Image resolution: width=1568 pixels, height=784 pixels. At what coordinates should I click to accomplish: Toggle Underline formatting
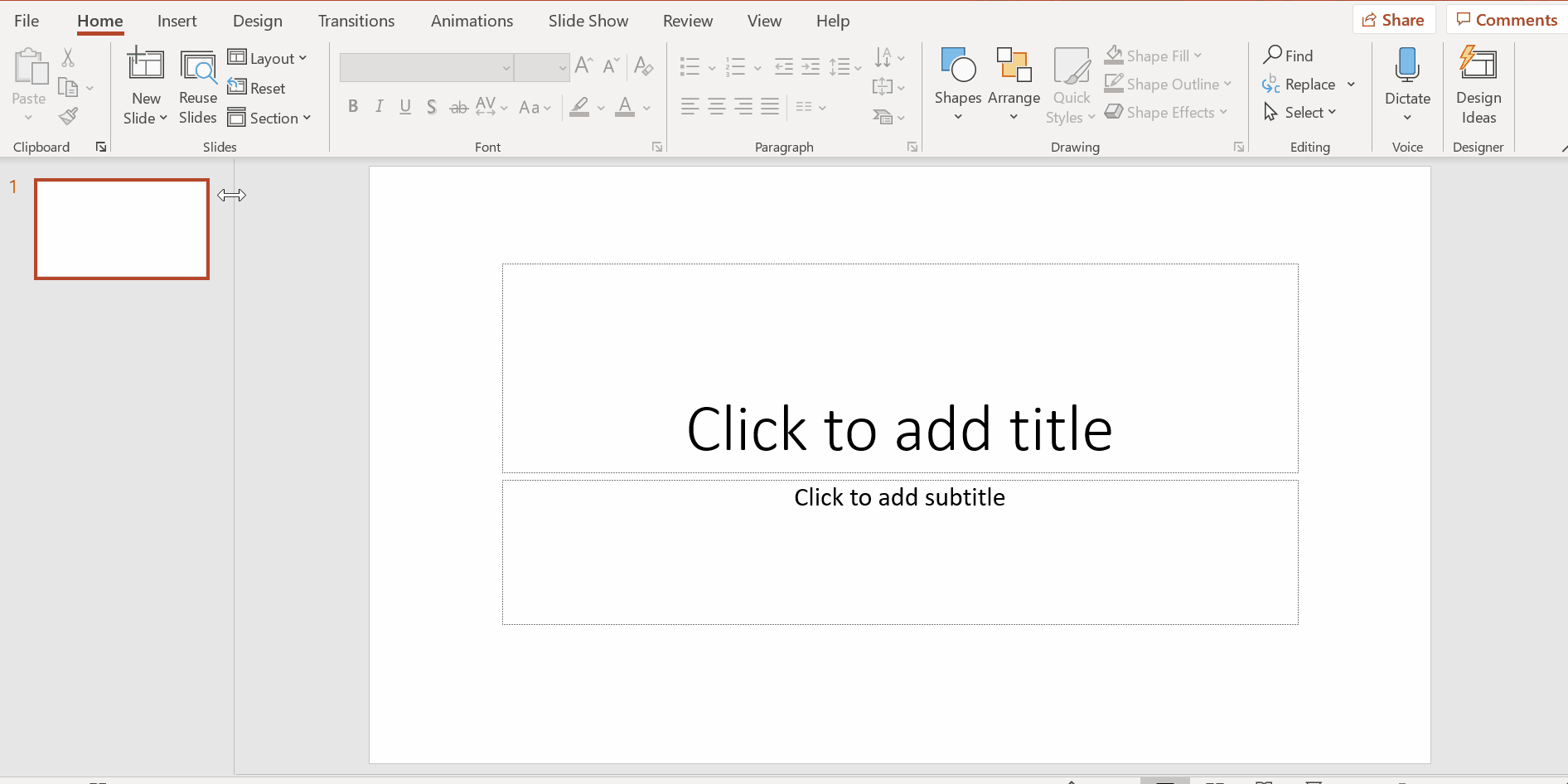[405, 107]
